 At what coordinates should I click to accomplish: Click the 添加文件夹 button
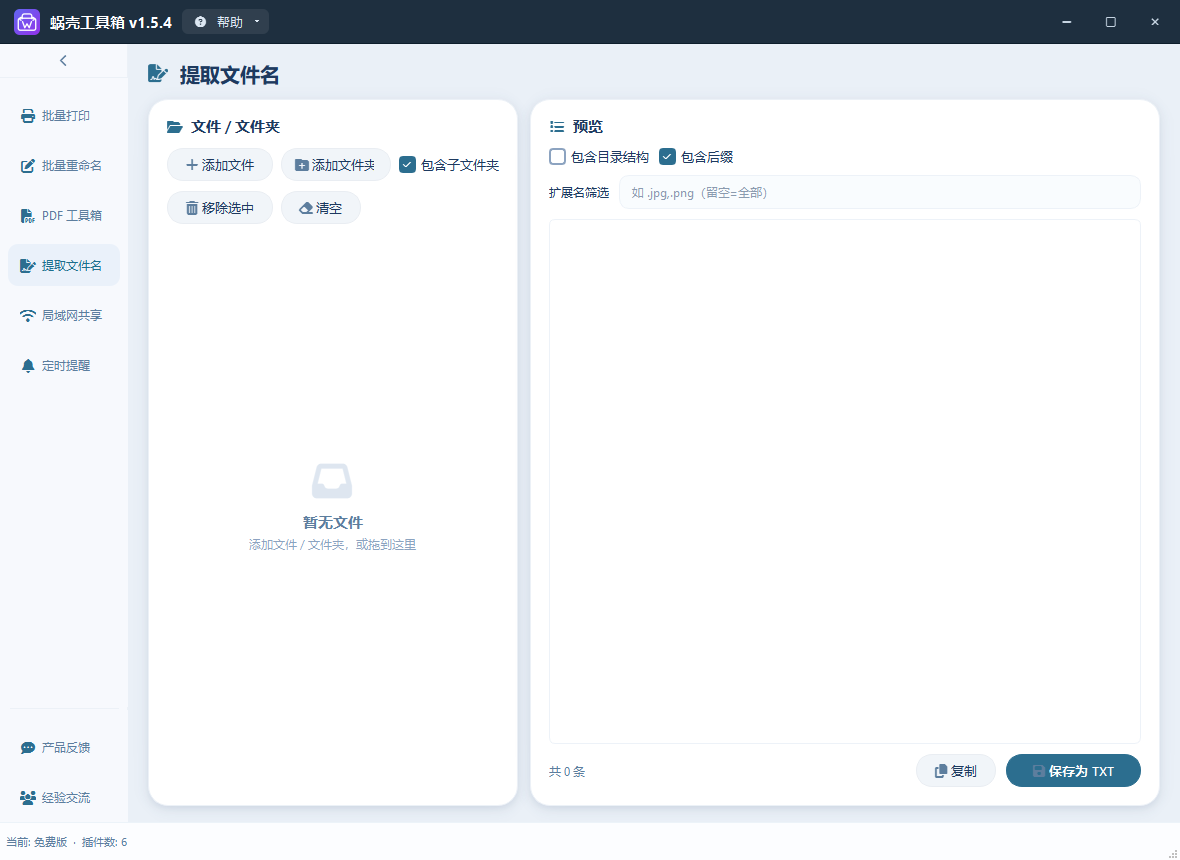point(336,165)
